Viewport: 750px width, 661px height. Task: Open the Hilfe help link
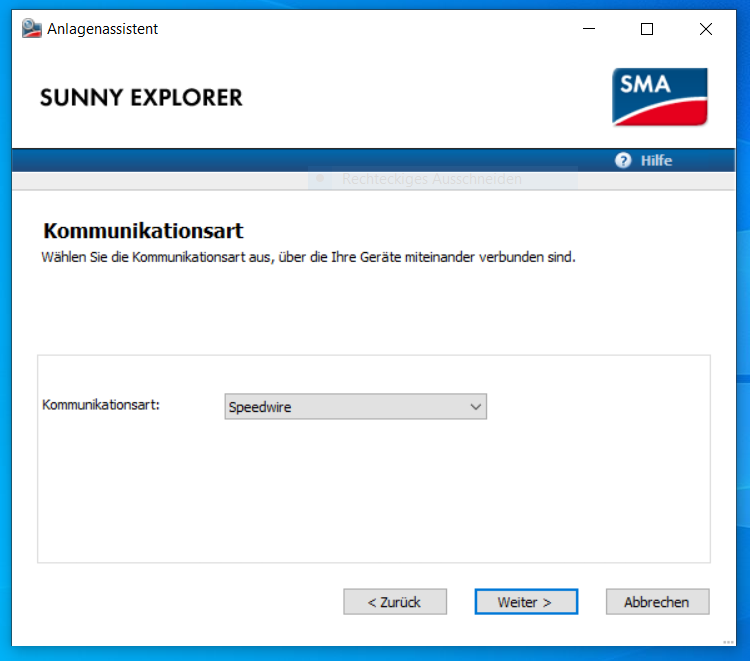point(656,161)
